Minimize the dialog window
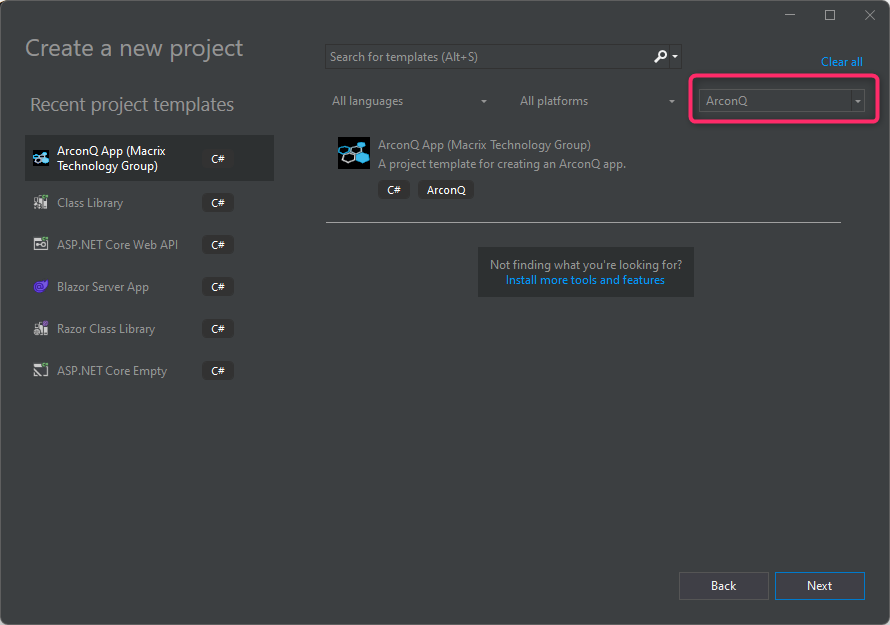 (x=790, y=15)
